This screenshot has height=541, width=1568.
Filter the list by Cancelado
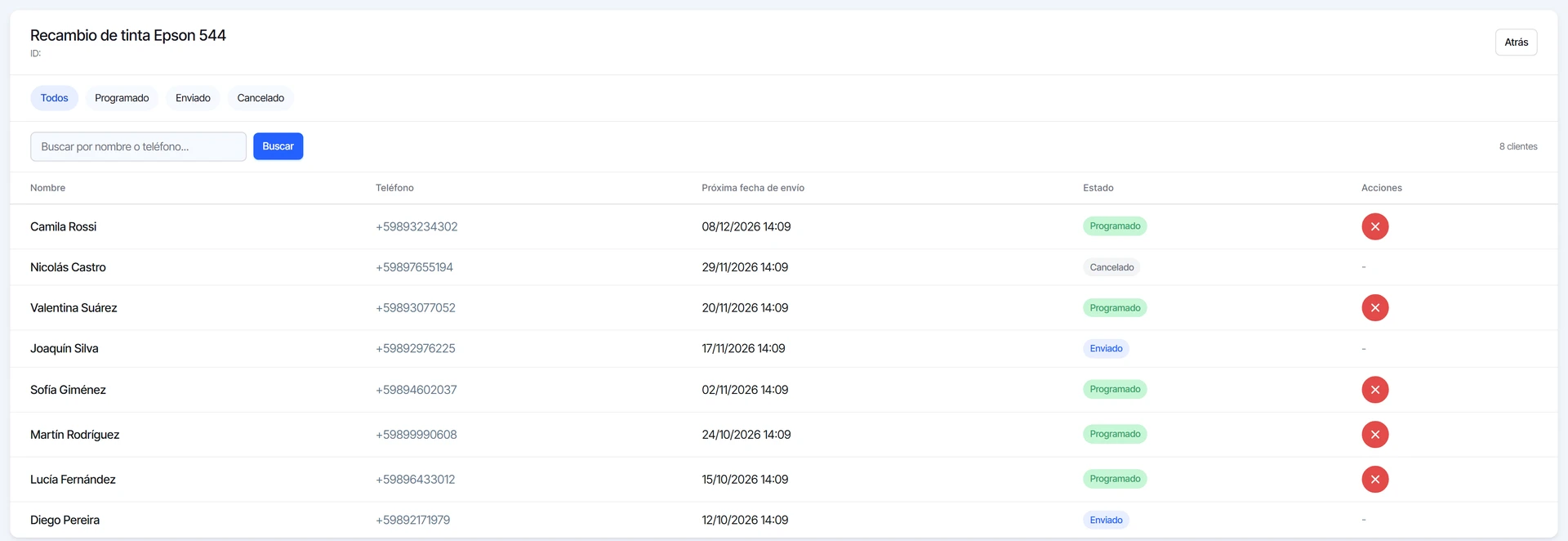point(261,98)
